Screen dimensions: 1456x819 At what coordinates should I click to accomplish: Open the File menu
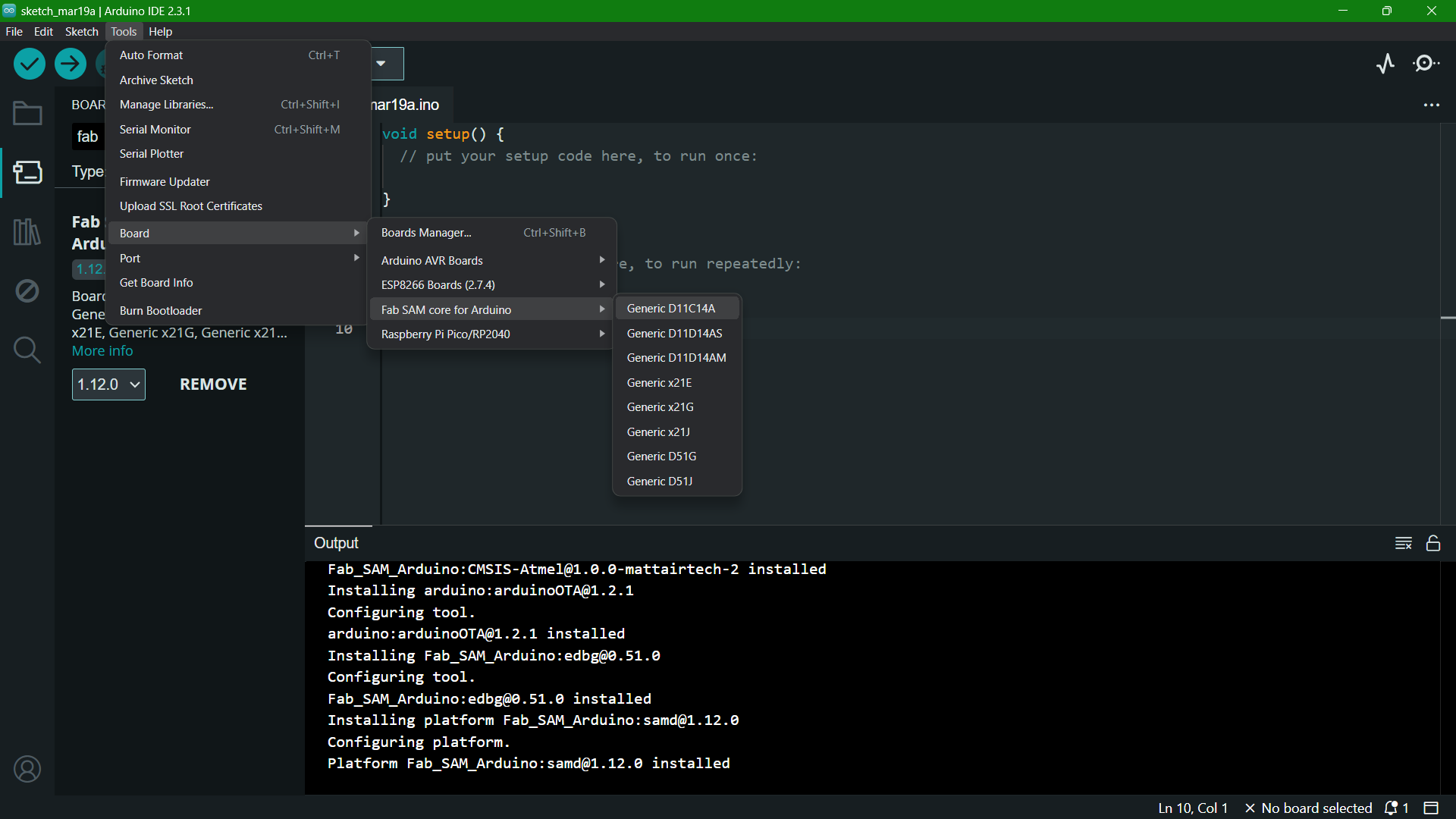(x=14, y=32)
